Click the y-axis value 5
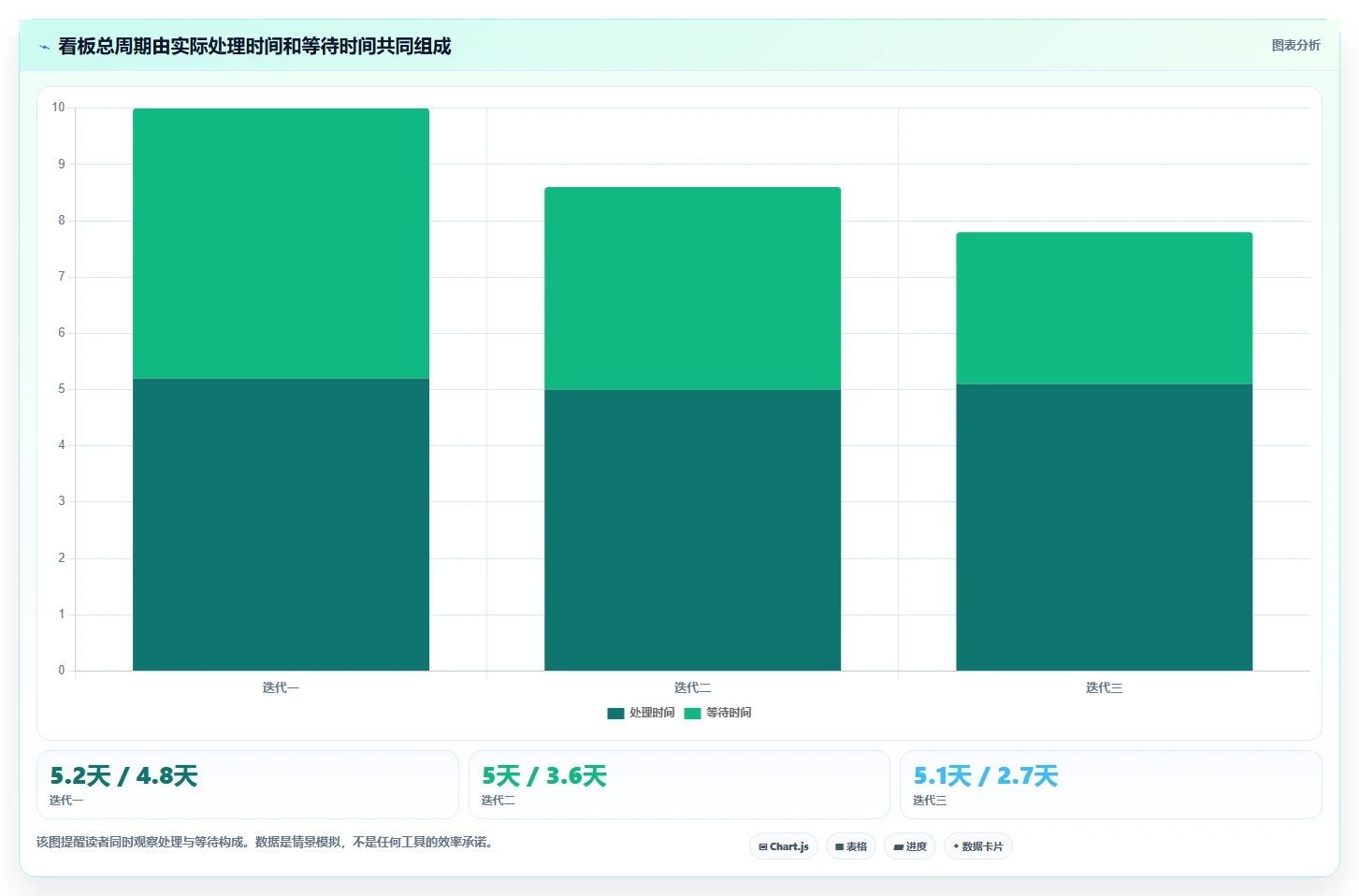 (62, 389)
